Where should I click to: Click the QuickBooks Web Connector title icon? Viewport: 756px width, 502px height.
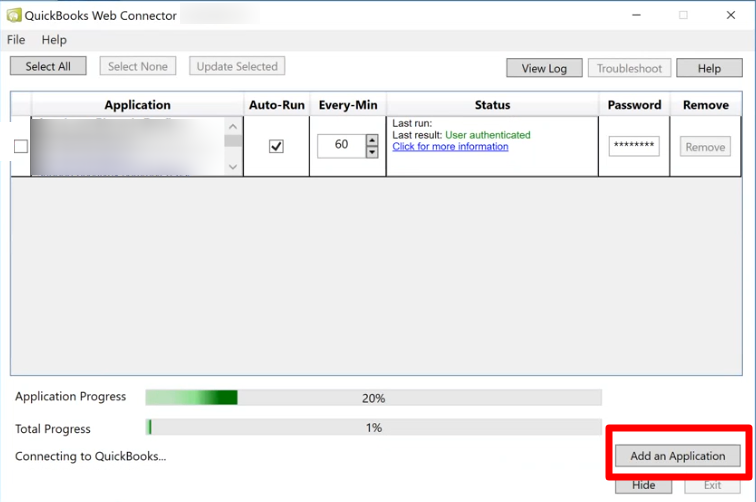pos(14,15)
